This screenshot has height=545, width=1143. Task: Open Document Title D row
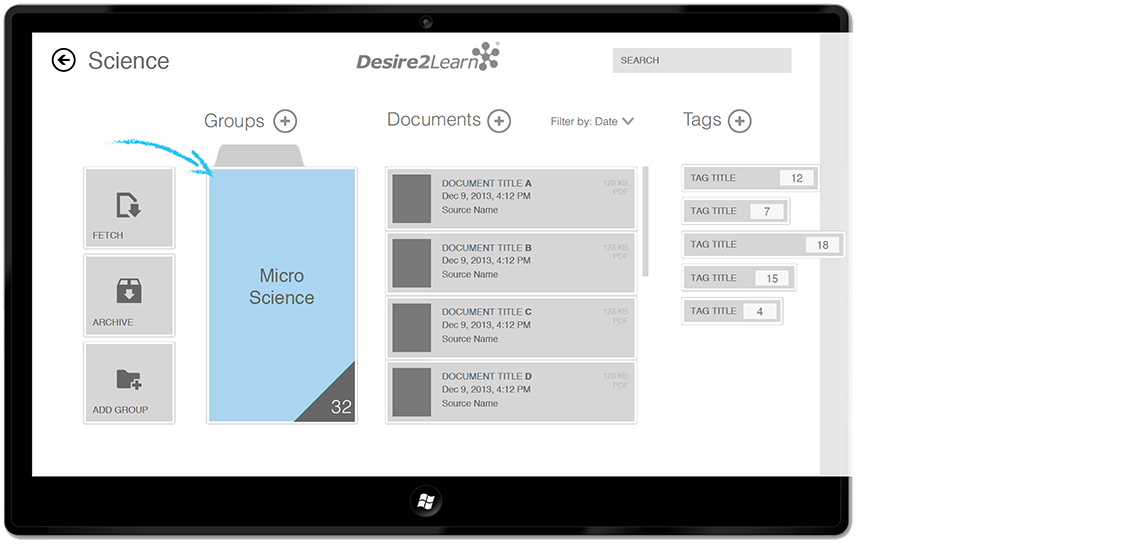[510, 391]
